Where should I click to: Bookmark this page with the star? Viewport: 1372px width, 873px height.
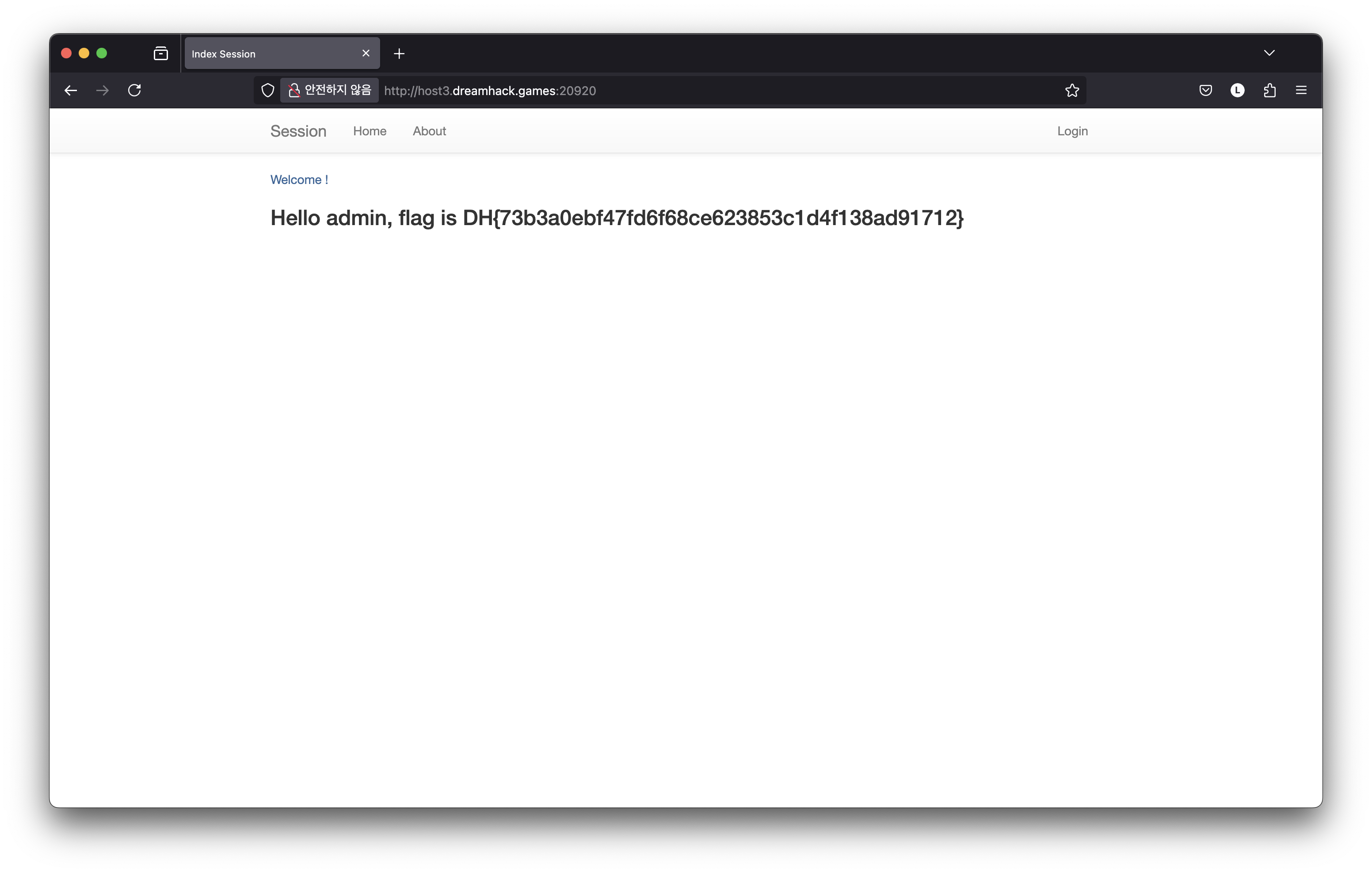[1072, 90]
